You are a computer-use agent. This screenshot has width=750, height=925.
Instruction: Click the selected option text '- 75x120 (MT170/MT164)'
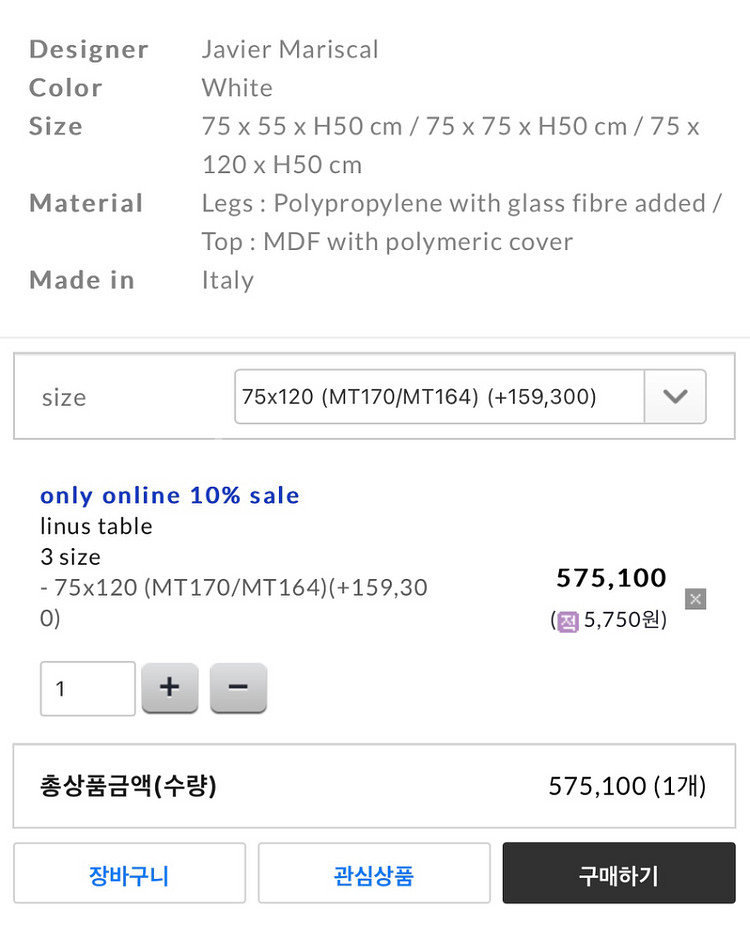184,588
